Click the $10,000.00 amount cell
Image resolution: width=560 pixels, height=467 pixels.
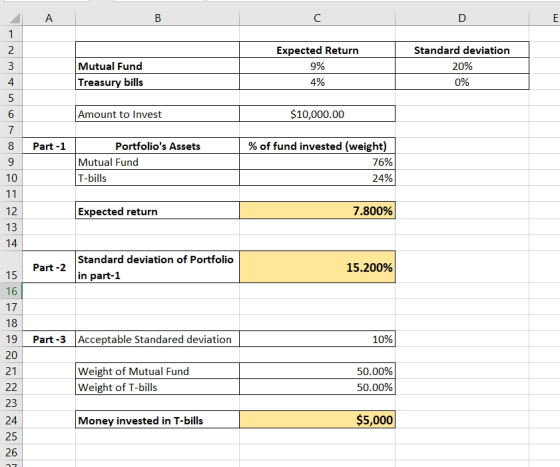click(x=317, y=114)
